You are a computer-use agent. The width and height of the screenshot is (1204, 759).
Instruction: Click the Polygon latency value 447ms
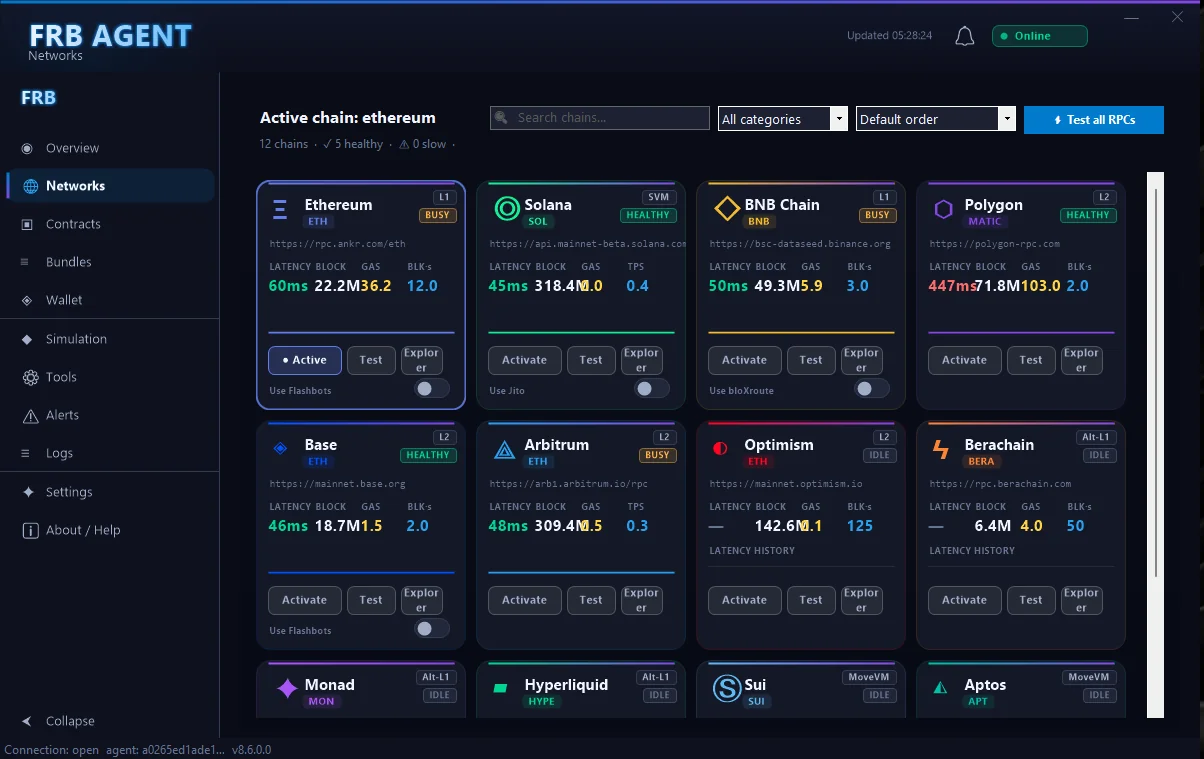[x=952, y=286]
